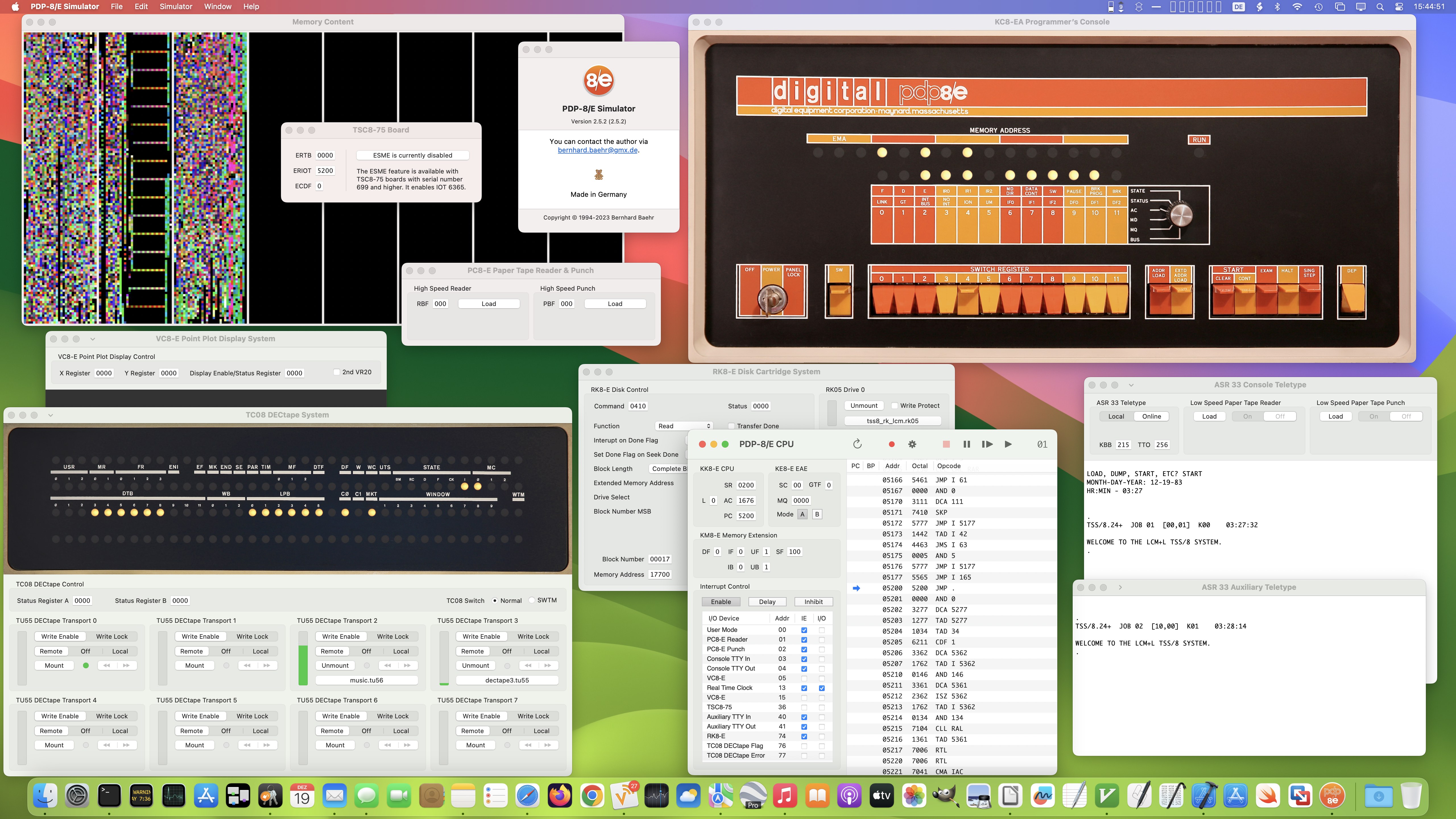
Task: Reload the PDP-8/E CPU window
Action: [858, 444]
